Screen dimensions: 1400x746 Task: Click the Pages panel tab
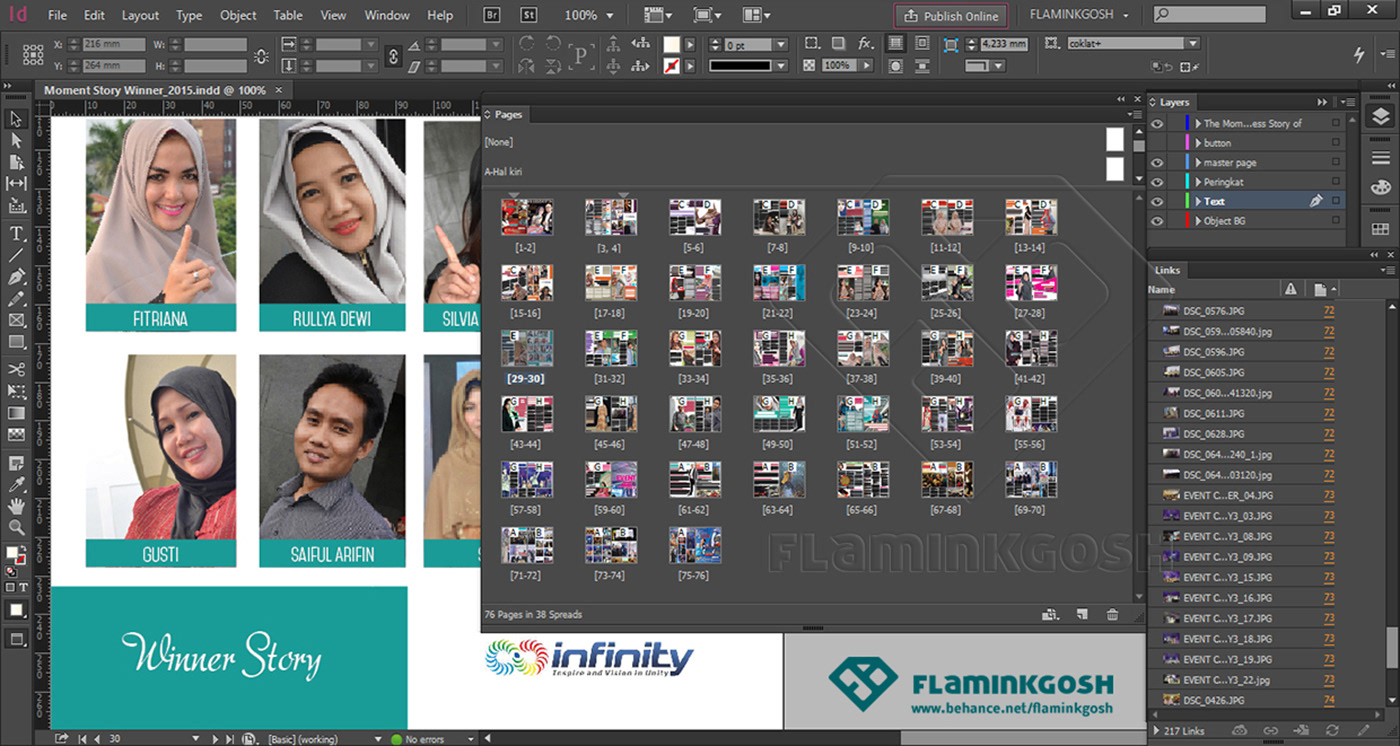click(x=507, y=115)
